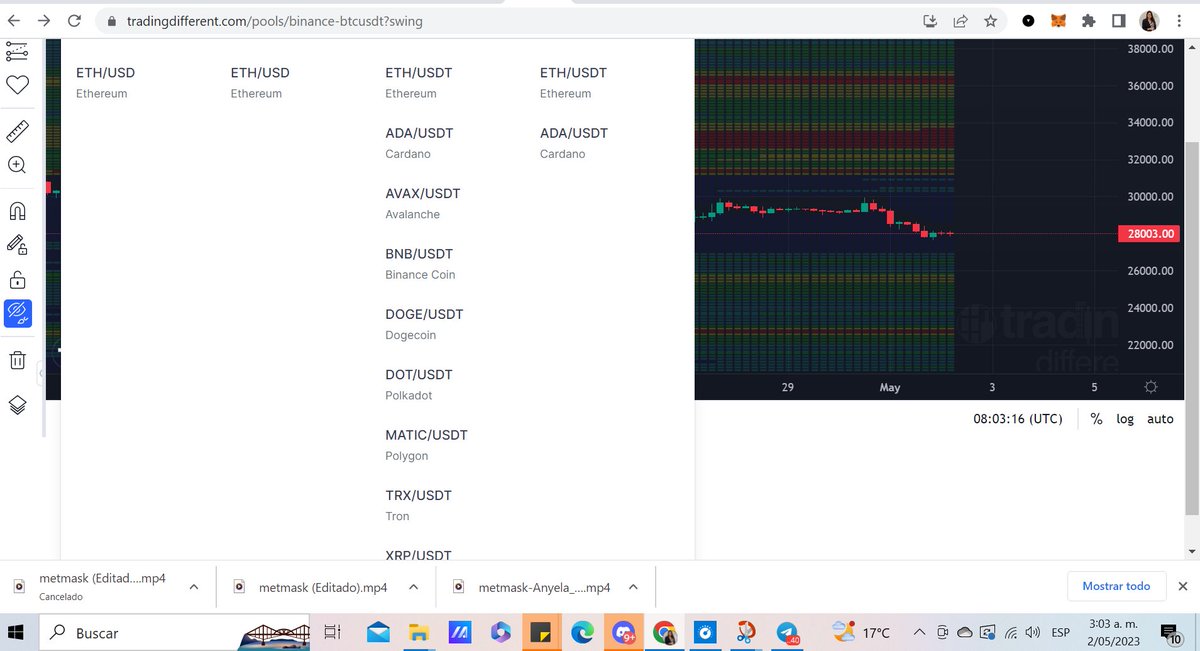Expand options for metmask-Anyela_....mp4 download

pos(634,587)
